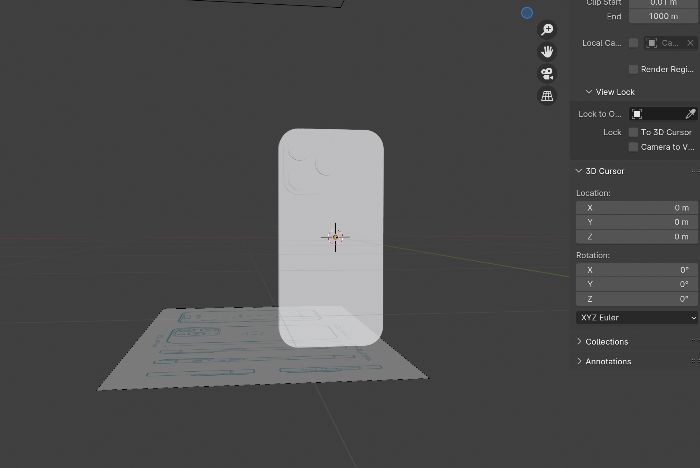Click the 'Rotation:' label text
700x468 pixels.
pyautogui.click(x=593, y=255)
